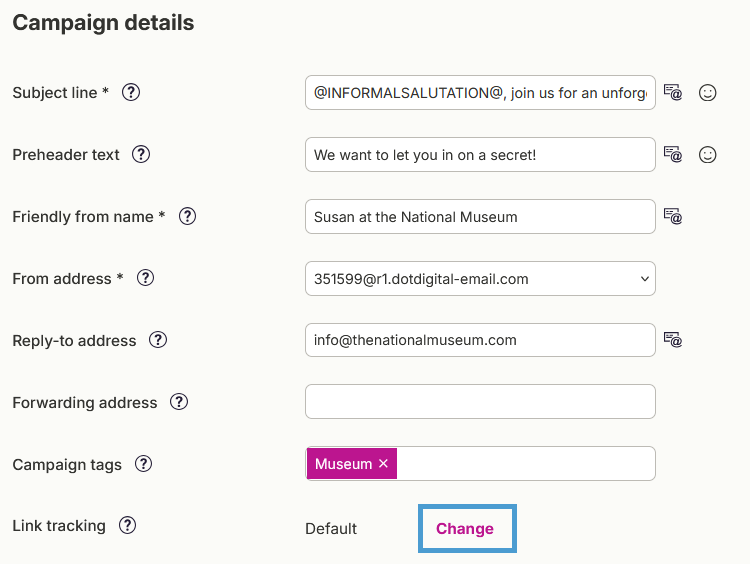The height and width of the screenshot is (564, 750).
Task: Open help for Friendly from name
Action: coord(187,216)
